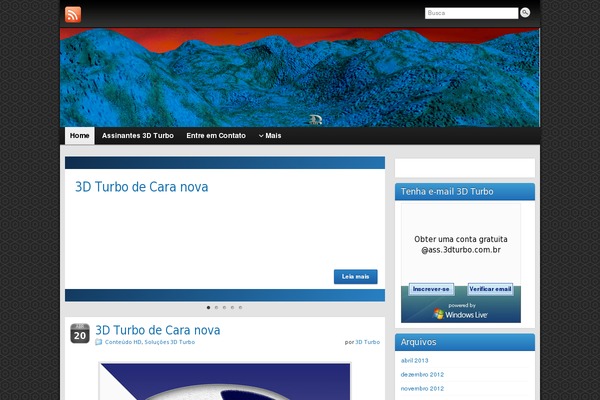Screen dimensions: 600x400
Task: Select the fourth slider pagination dot
Action: pyautogui.click(x=233, y=307)
